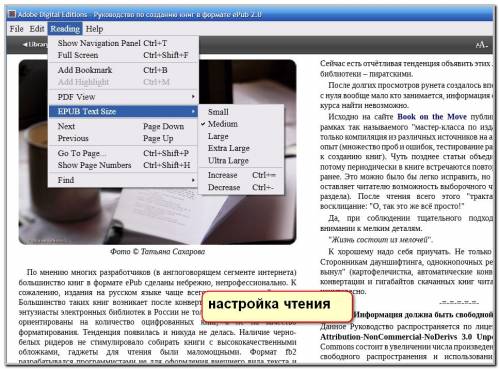Set text size to Small

click(241, 112)
